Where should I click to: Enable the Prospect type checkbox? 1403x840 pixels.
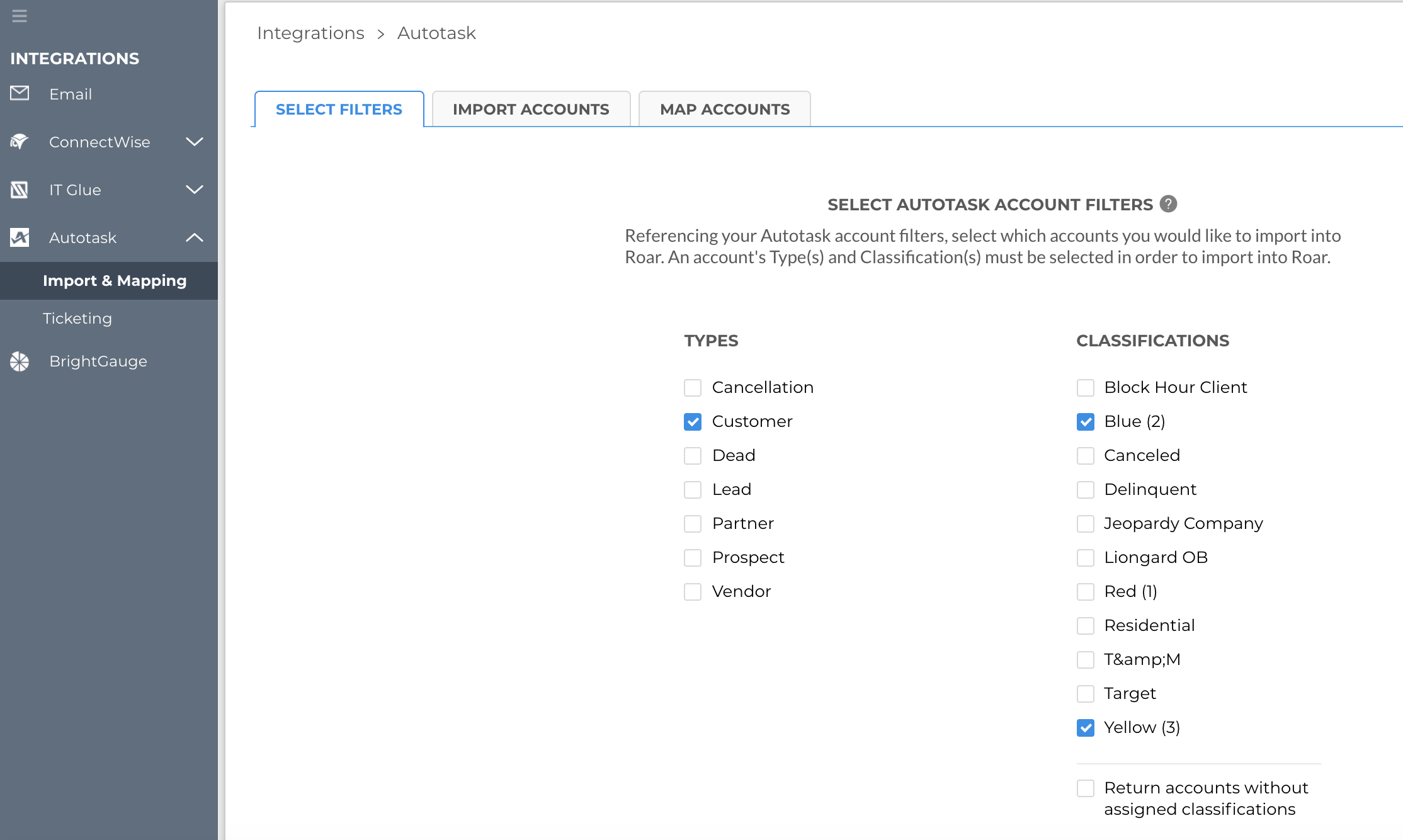pyautogui.click(x=693, y=557)
